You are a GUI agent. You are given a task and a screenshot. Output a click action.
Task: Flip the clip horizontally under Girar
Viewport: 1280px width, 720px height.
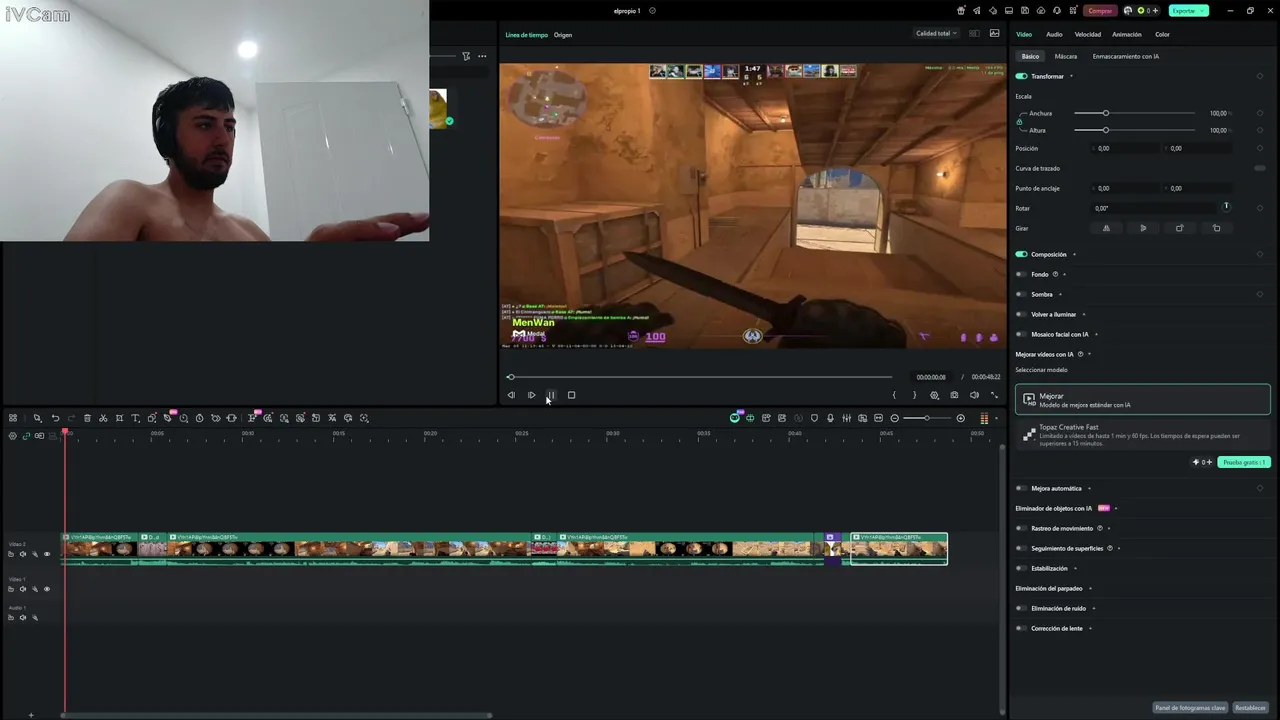pos(1106,228)
